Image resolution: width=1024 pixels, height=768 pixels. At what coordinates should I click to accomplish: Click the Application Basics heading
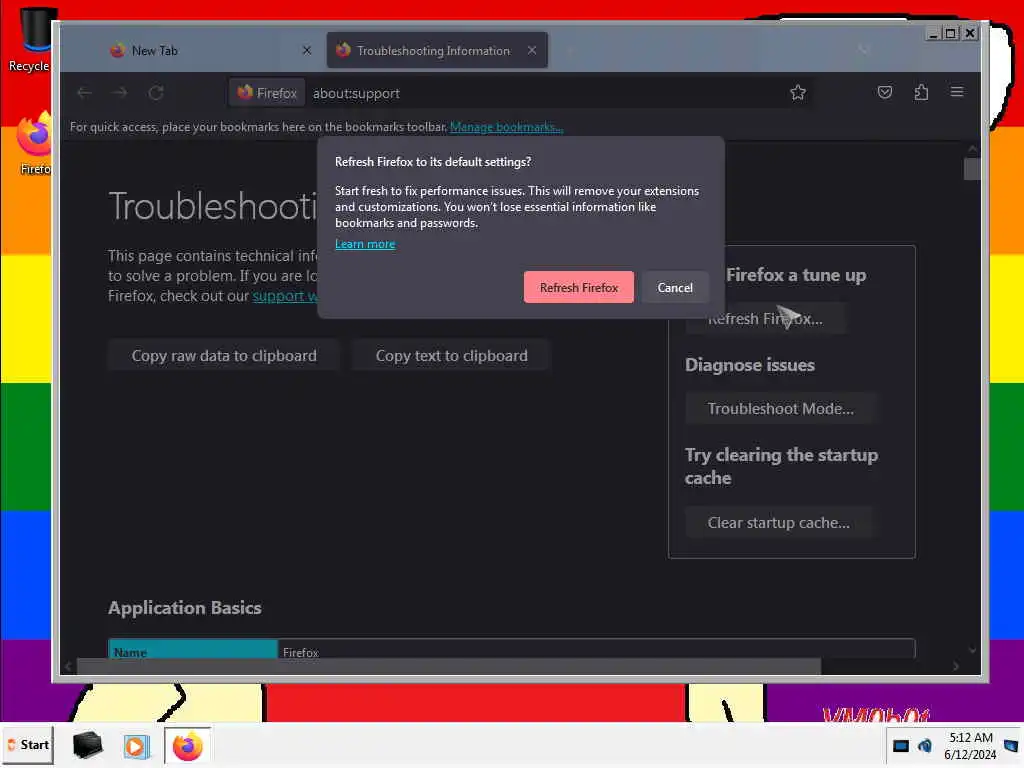click(x=185, y=607)
